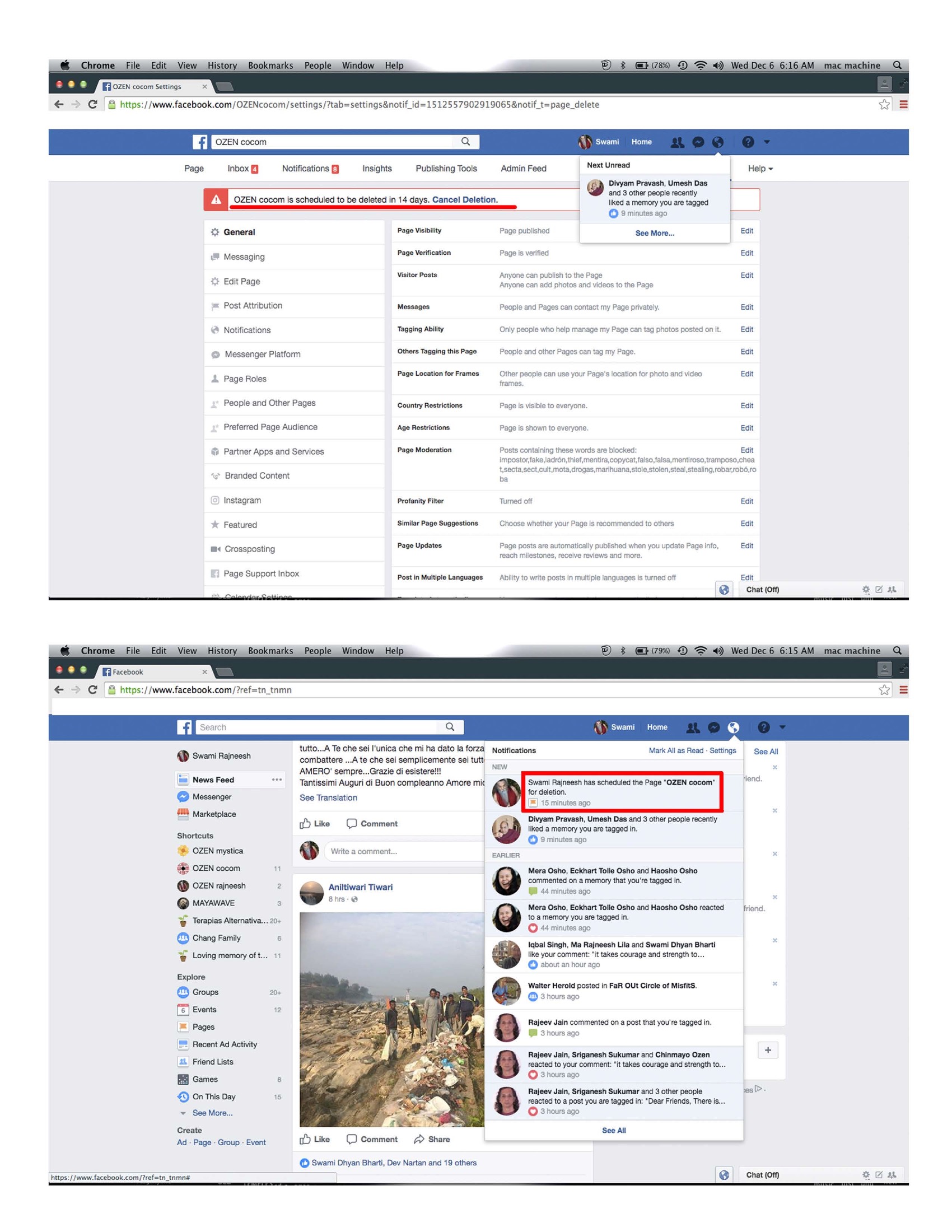Image resolution: width=952 pixels, height=1232 pixels.
Task: Click Messenger icon in bottom Facebook window header
Action: [x=714, y=727]
